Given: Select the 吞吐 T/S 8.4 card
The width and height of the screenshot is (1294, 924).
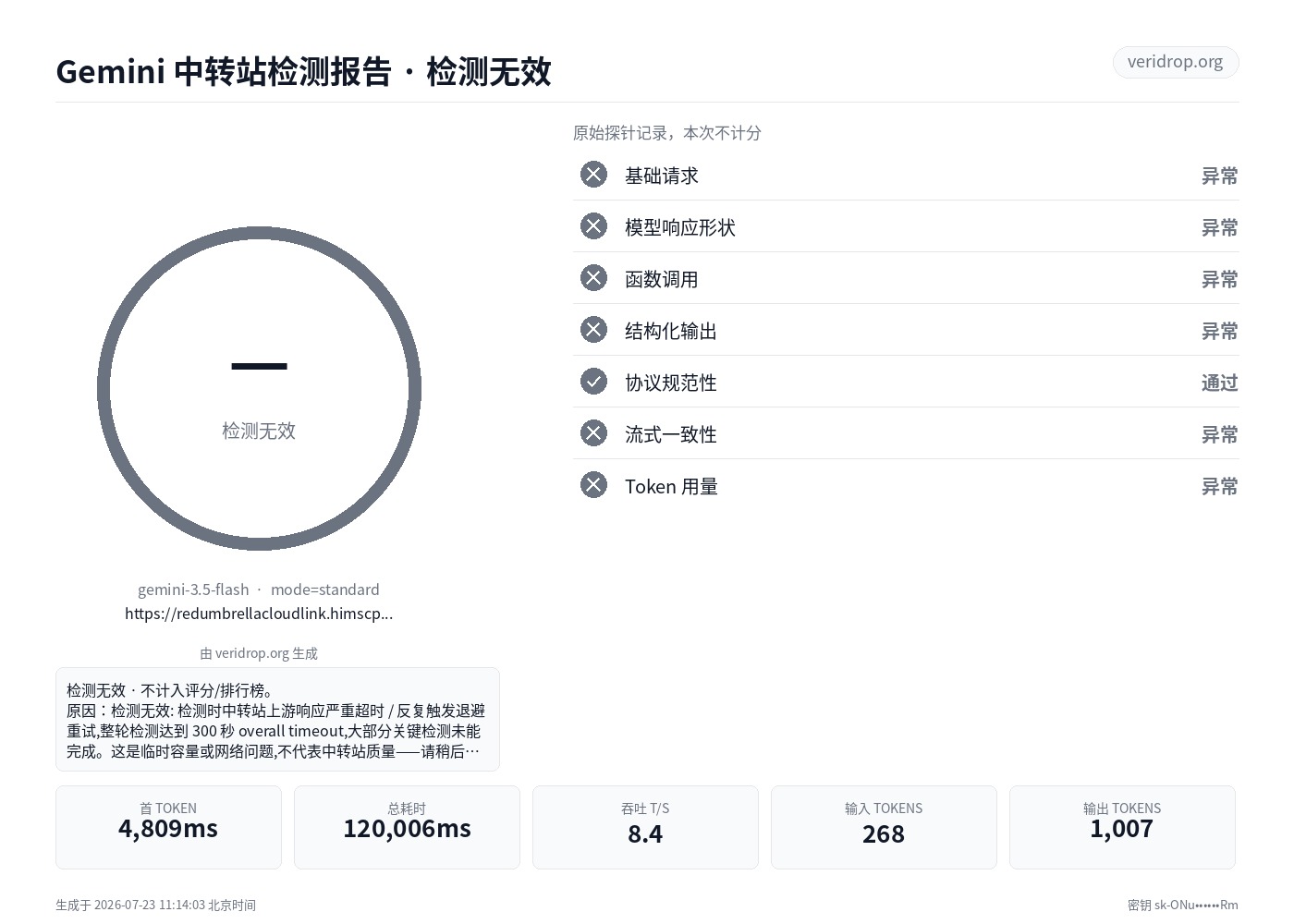Looking at the screenshot, I should coord(645,827).
